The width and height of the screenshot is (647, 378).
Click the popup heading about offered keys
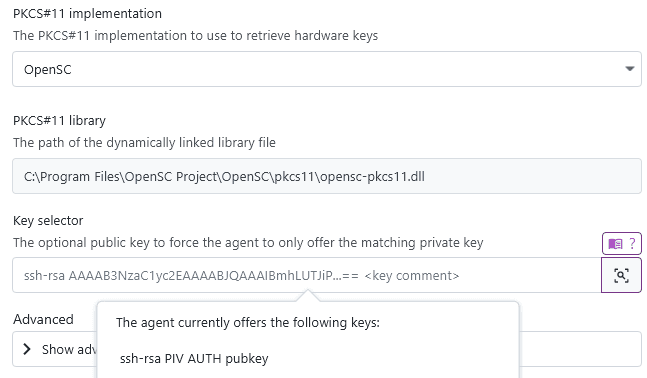[x=248, y=322]
